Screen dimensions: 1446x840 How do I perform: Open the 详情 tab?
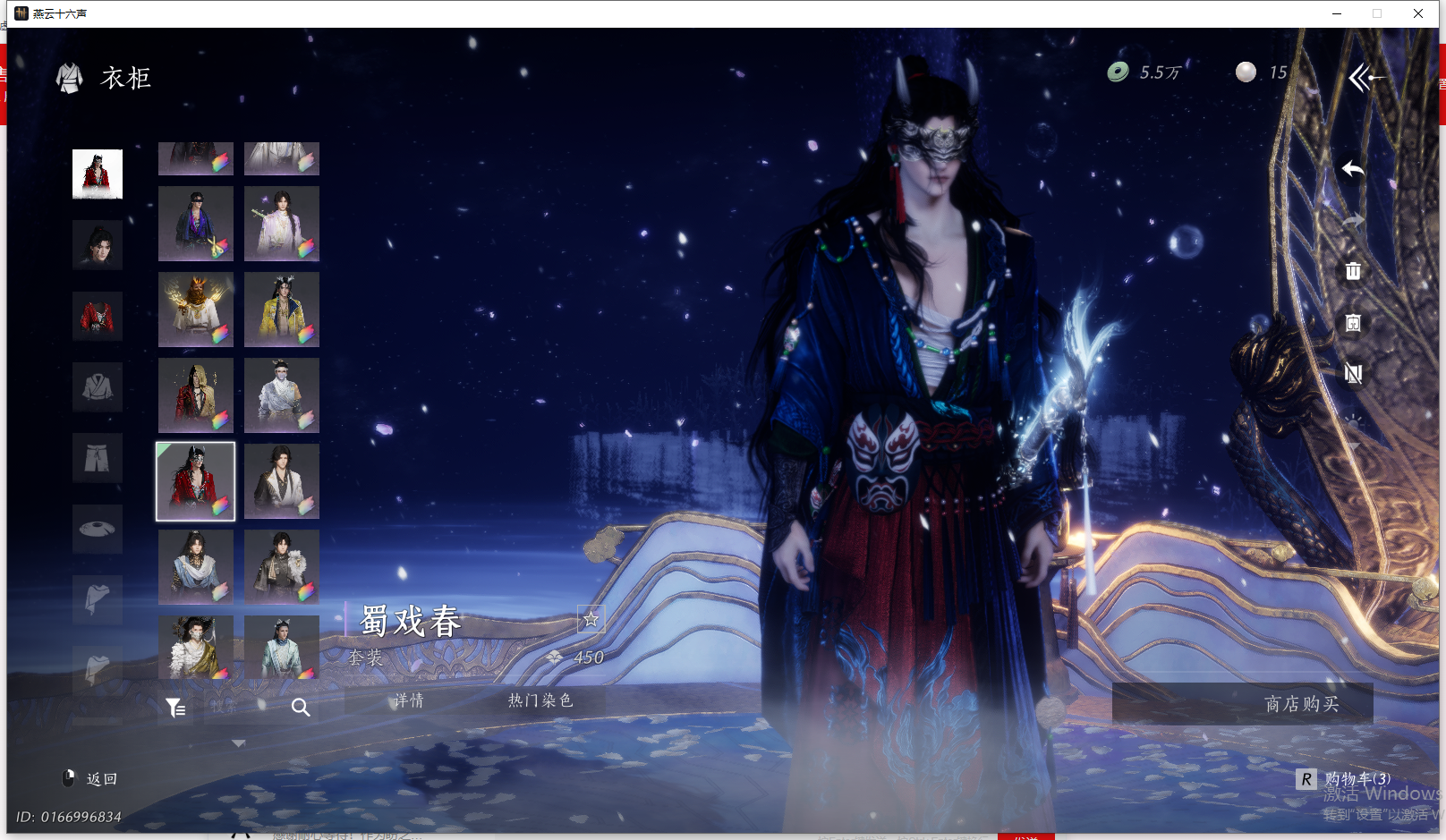pos(409,700)
